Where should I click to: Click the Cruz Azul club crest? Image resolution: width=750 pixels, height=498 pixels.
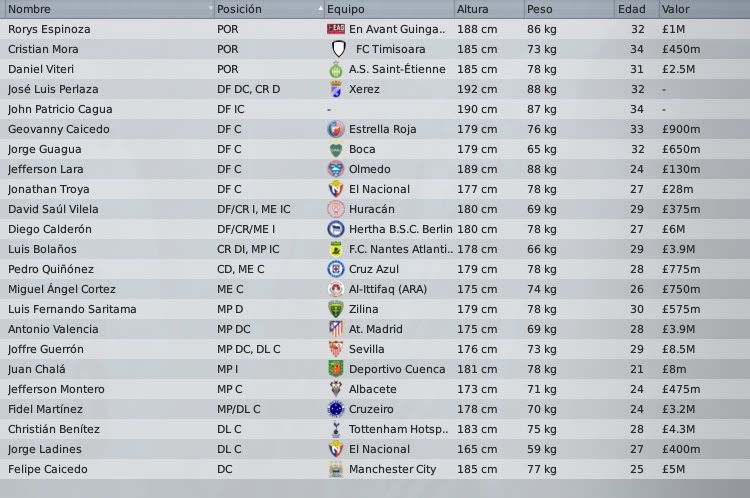tap(336, 269)
